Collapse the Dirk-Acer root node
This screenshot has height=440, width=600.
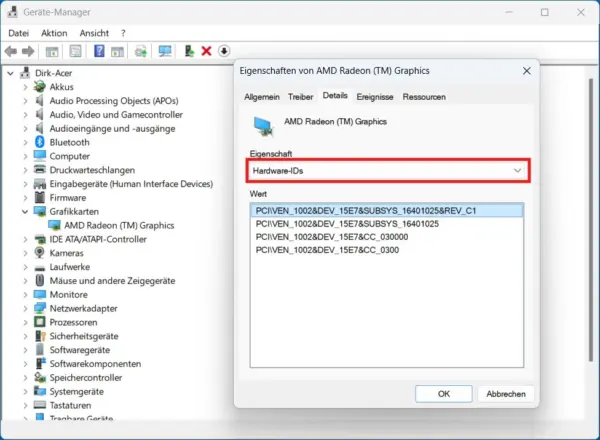11,73
